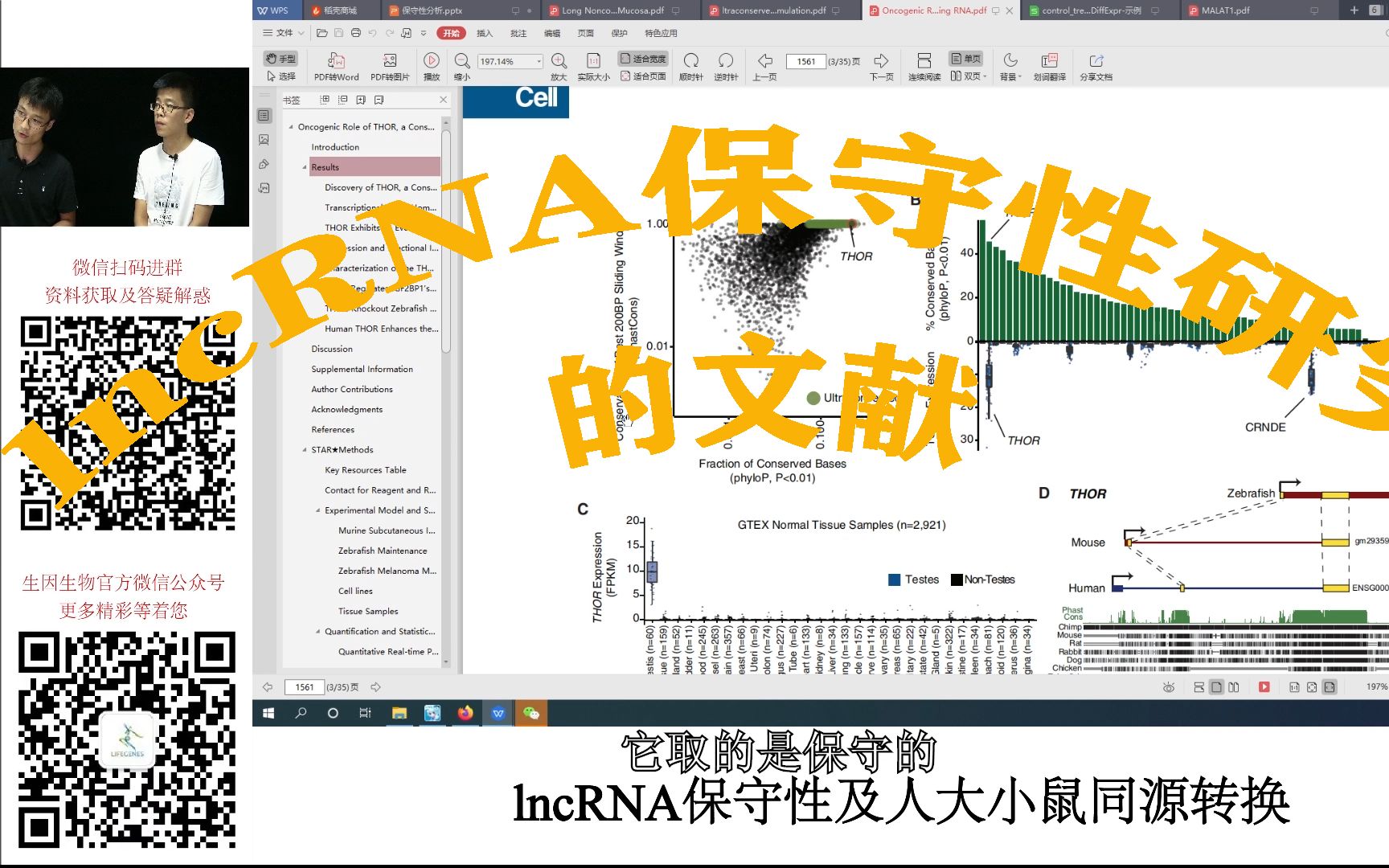Zoom in with the 放大 magnifier
1389x868 pixels.
[559, 68]
